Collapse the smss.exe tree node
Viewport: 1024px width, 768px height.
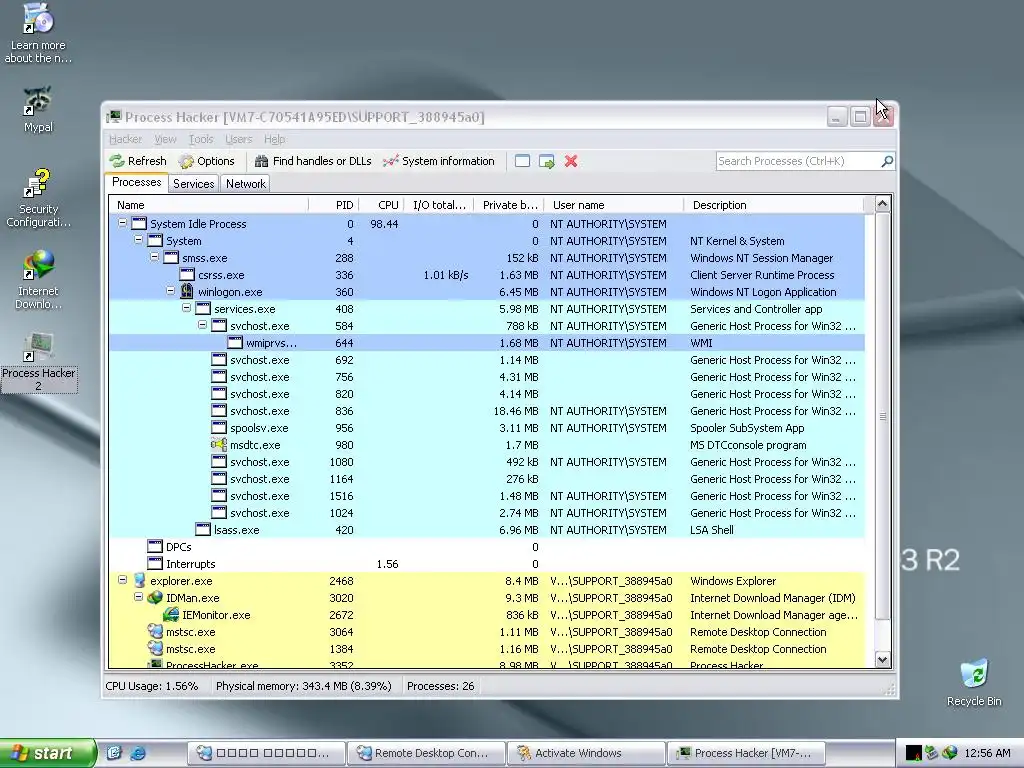click(x=154, y=257)
